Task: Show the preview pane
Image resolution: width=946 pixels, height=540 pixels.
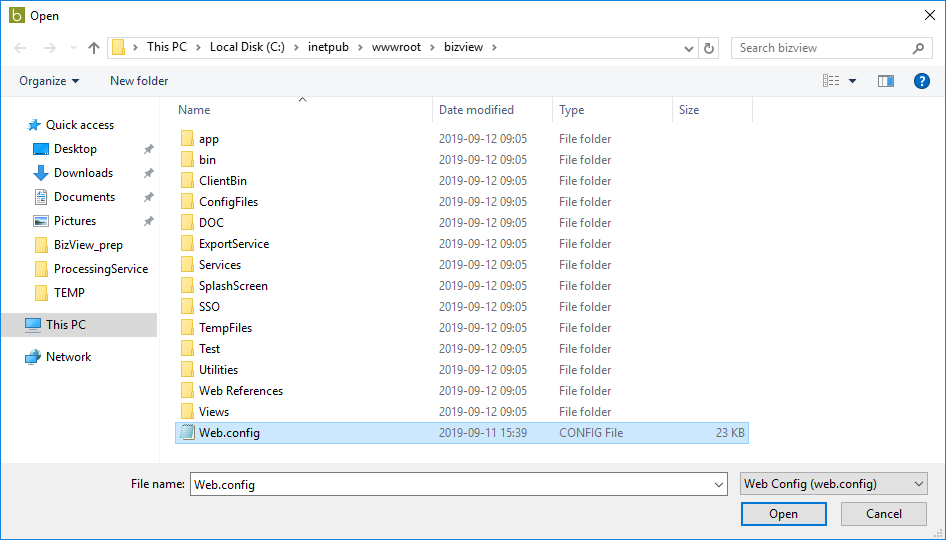Action: pos(886,81)
